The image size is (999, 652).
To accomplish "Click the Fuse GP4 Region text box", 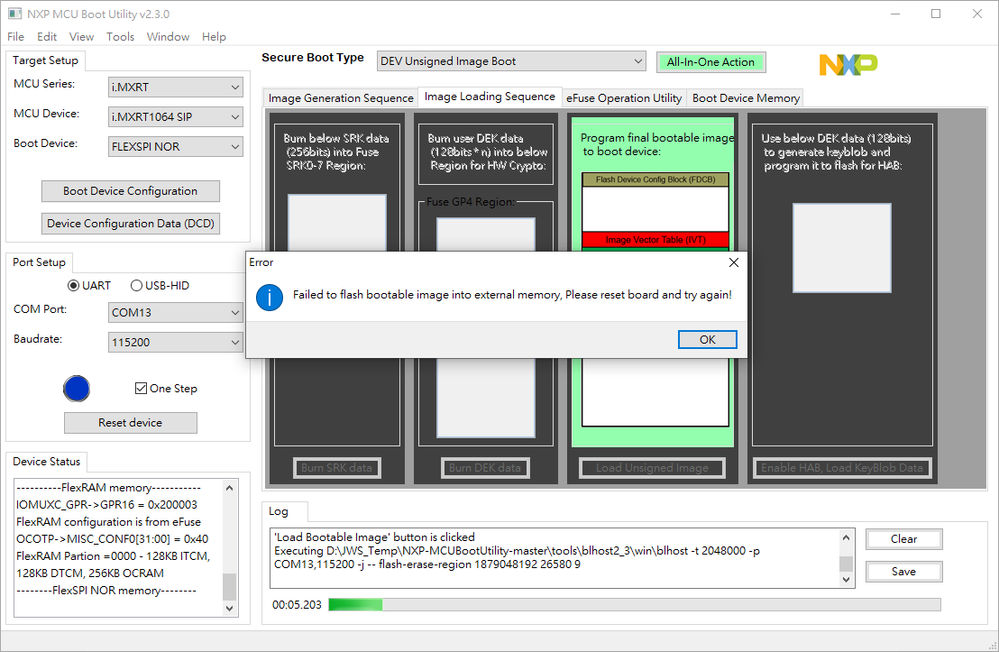I will (485, 235).
